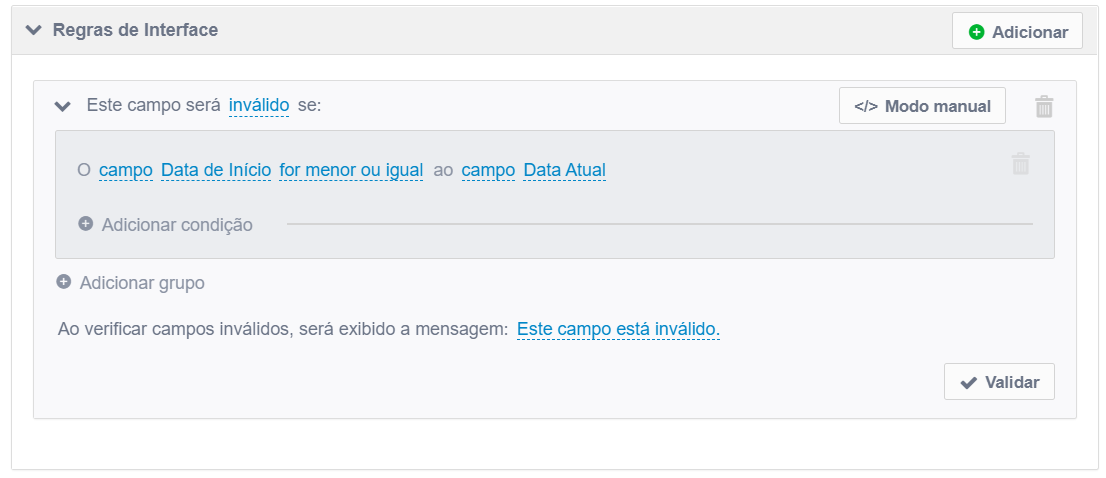Switch to Modo manual
This screenshot has width=1106, height=478.
[922, 106]
